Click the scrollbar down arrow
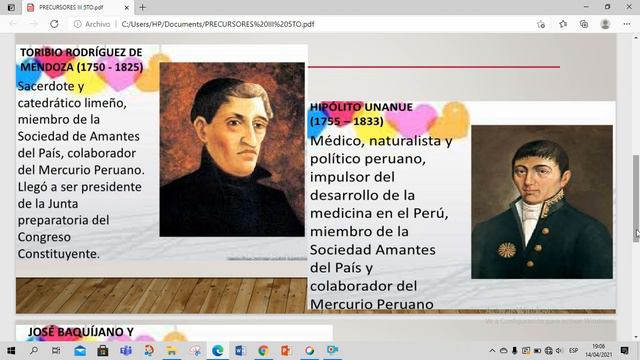Screen dimensions: 640x360 (636, 337)
